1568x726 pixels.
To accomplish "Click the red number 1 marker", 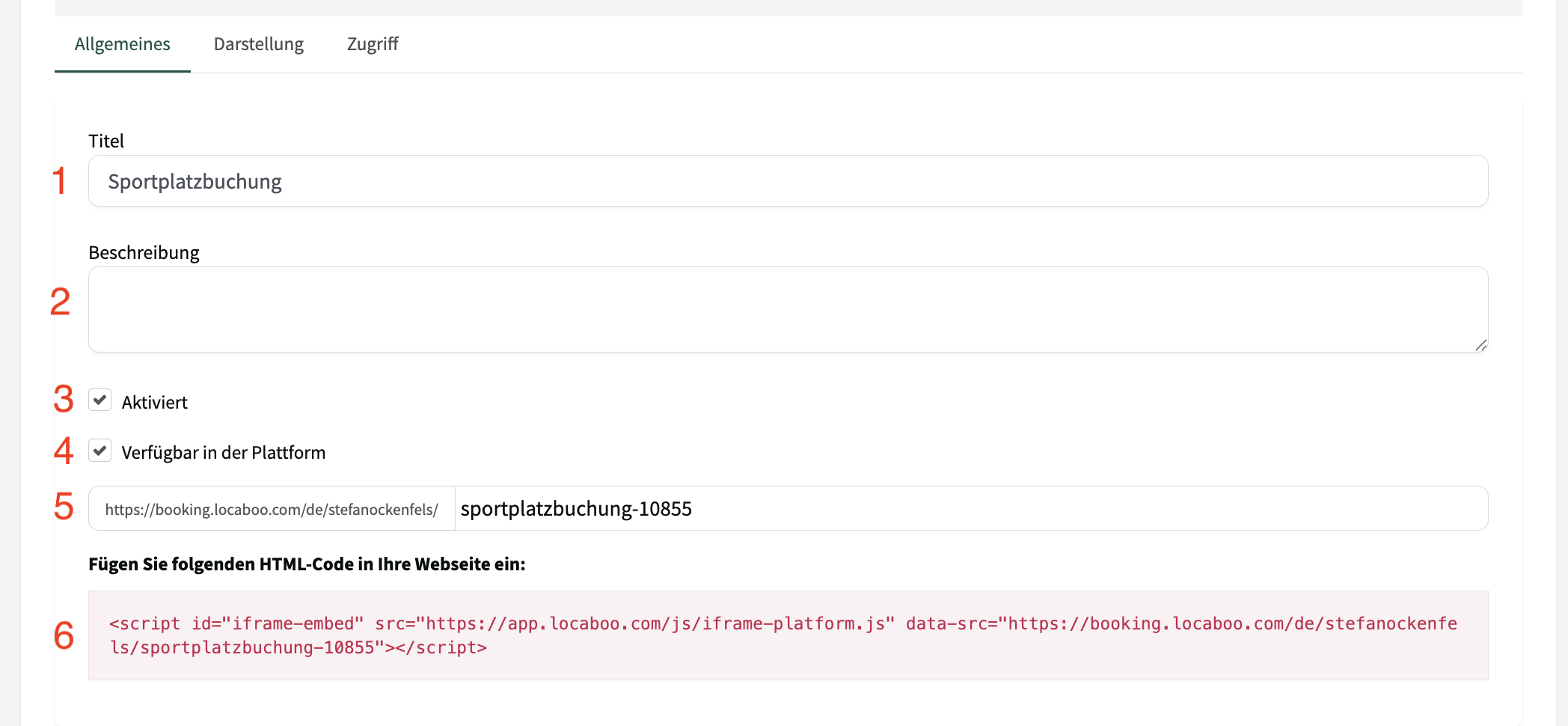I will tap(59, 181).
